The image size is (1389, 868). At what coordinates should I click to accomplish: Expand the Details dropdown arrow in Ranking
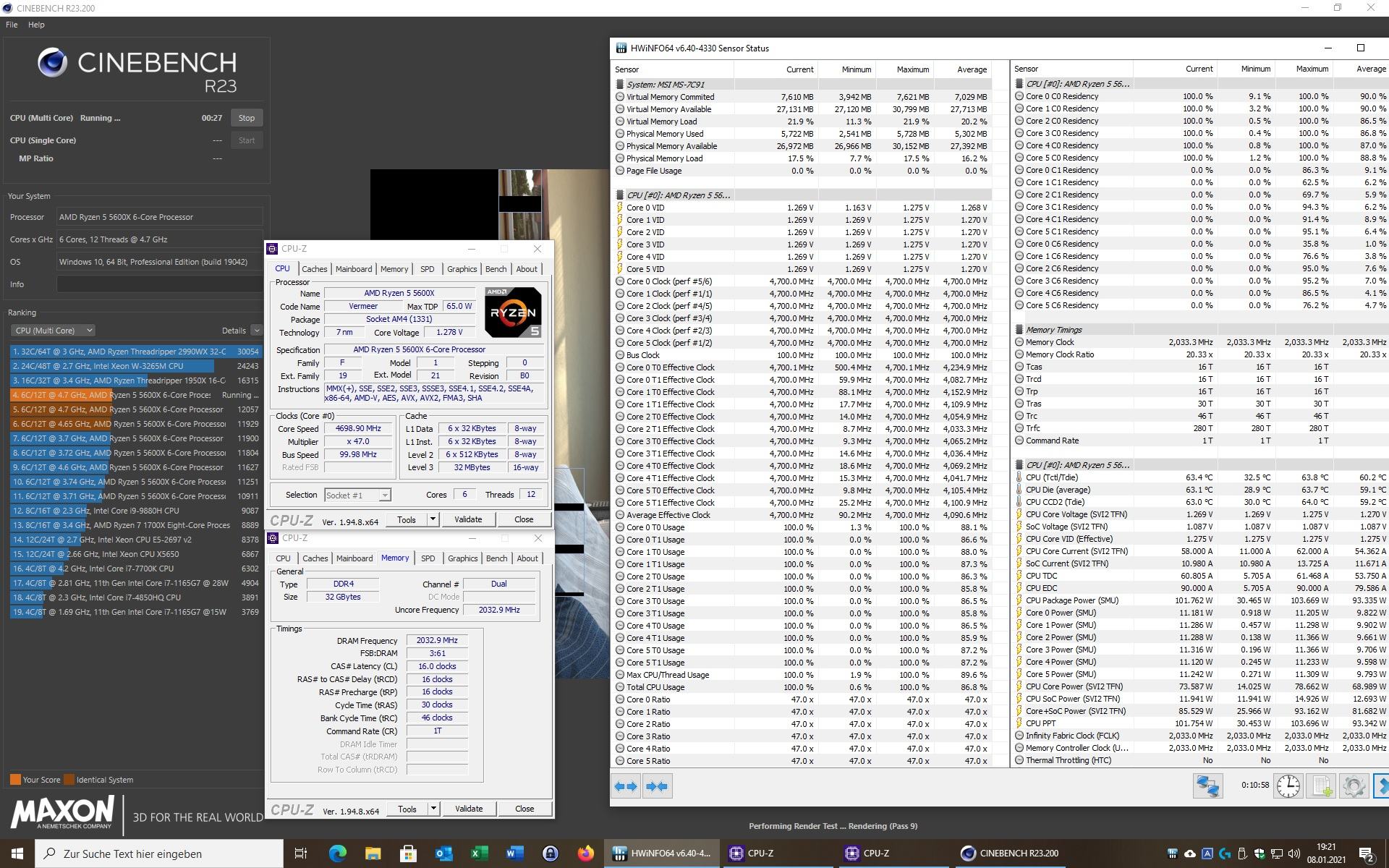pyautogui.click(x=256, y=331)
